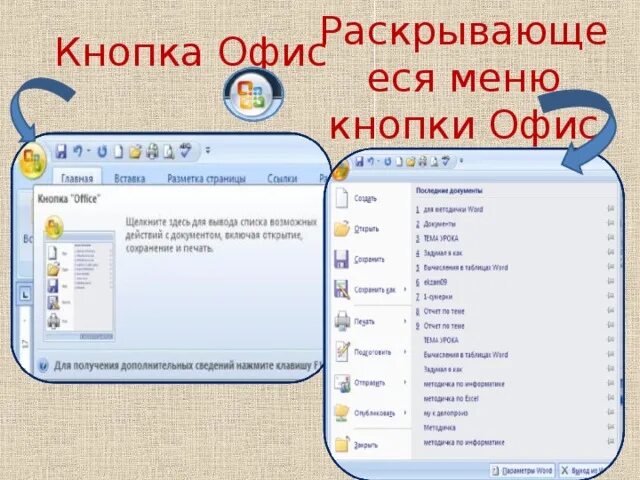The height and width of the screenshot is (480, 640).
Task: Expand the 'Отправить' submenu arrow
Action: click(x=405, y=382)
